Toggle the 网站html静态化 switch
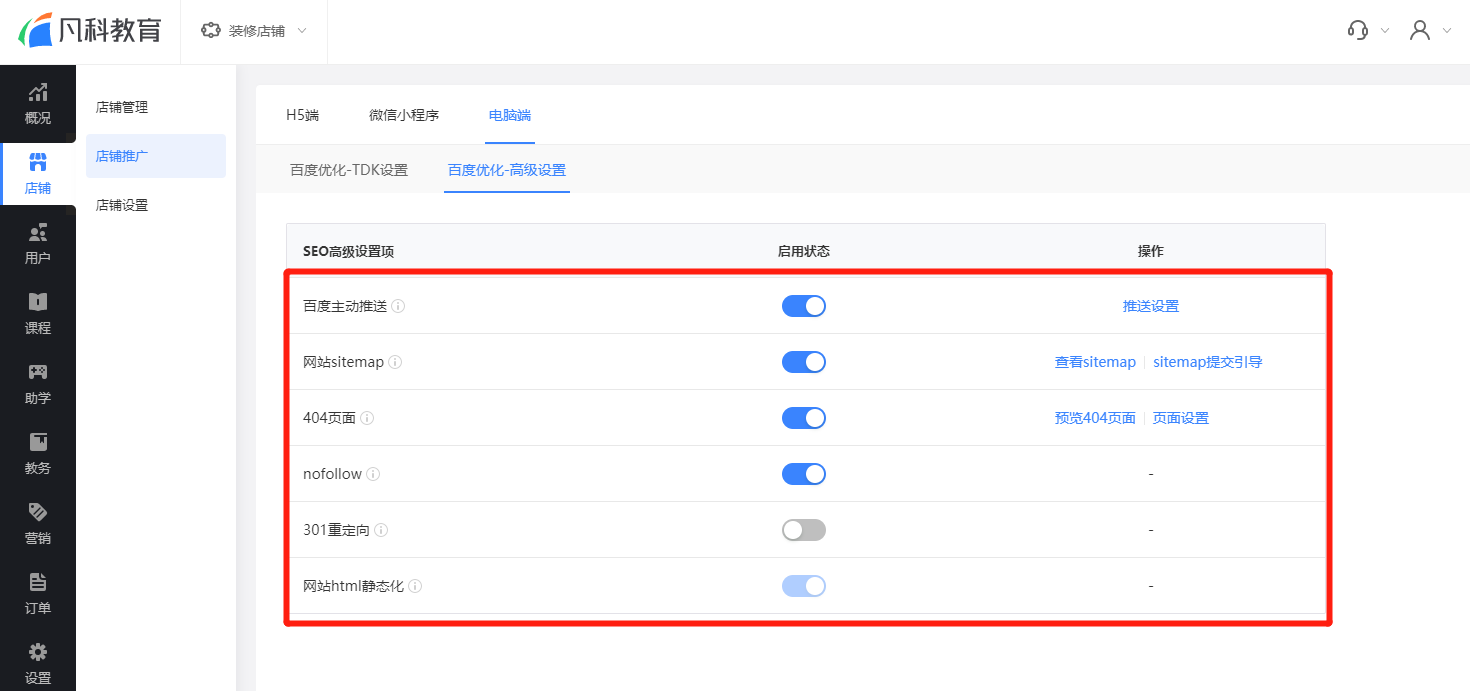 pyautogui.click(x=804, y=586)
